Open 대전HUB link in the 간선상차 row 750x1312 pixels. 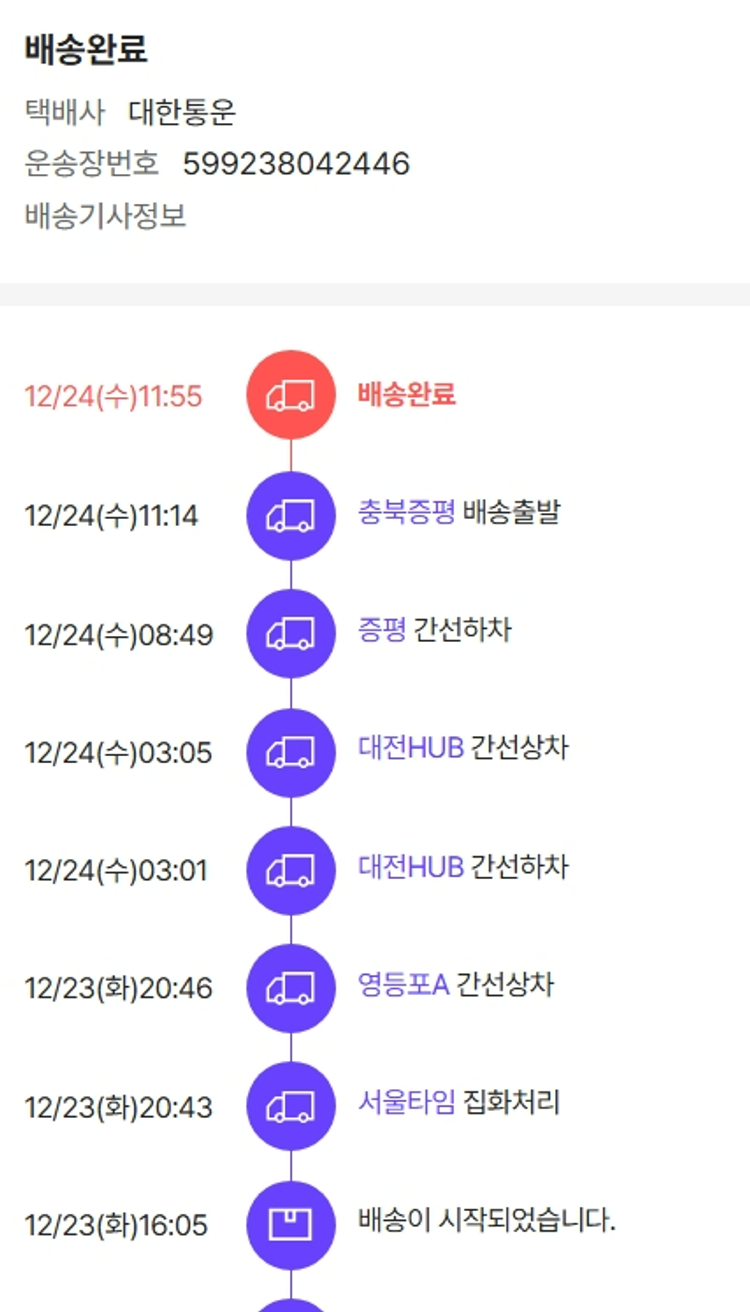click(411, 748)
